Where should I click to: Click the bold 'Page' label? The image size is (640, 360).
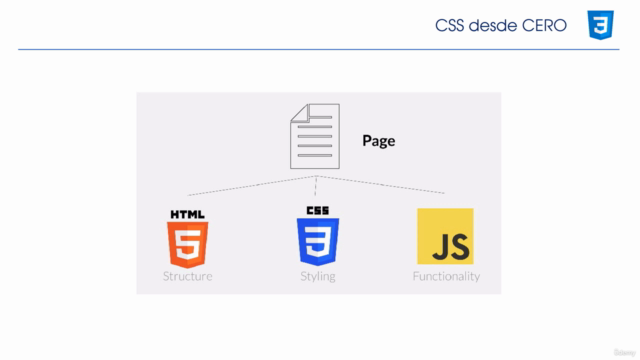(379, 141)
